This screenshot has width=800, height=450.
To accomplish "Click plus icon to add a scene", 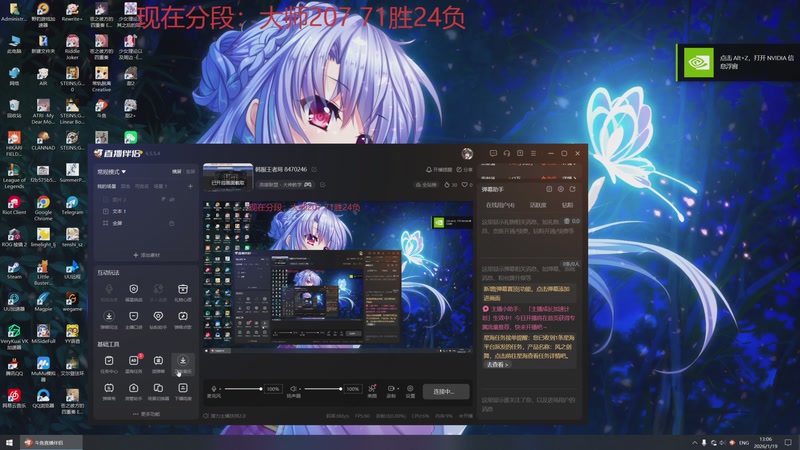I will point(190,187).
